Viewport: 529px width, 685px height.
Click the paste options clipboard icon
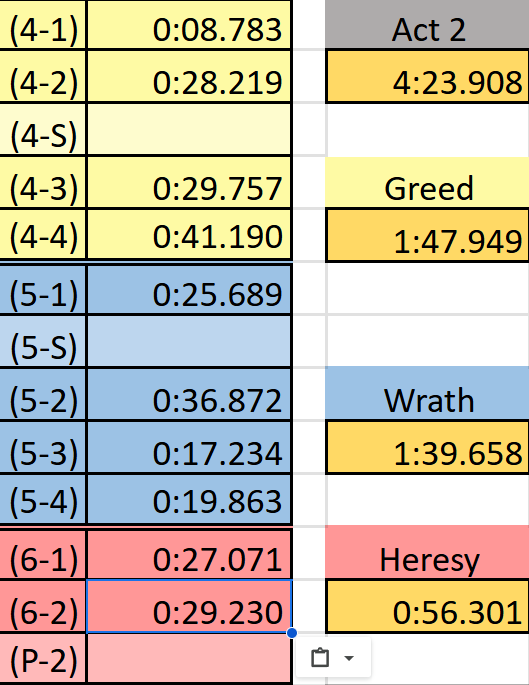(320, 658)
